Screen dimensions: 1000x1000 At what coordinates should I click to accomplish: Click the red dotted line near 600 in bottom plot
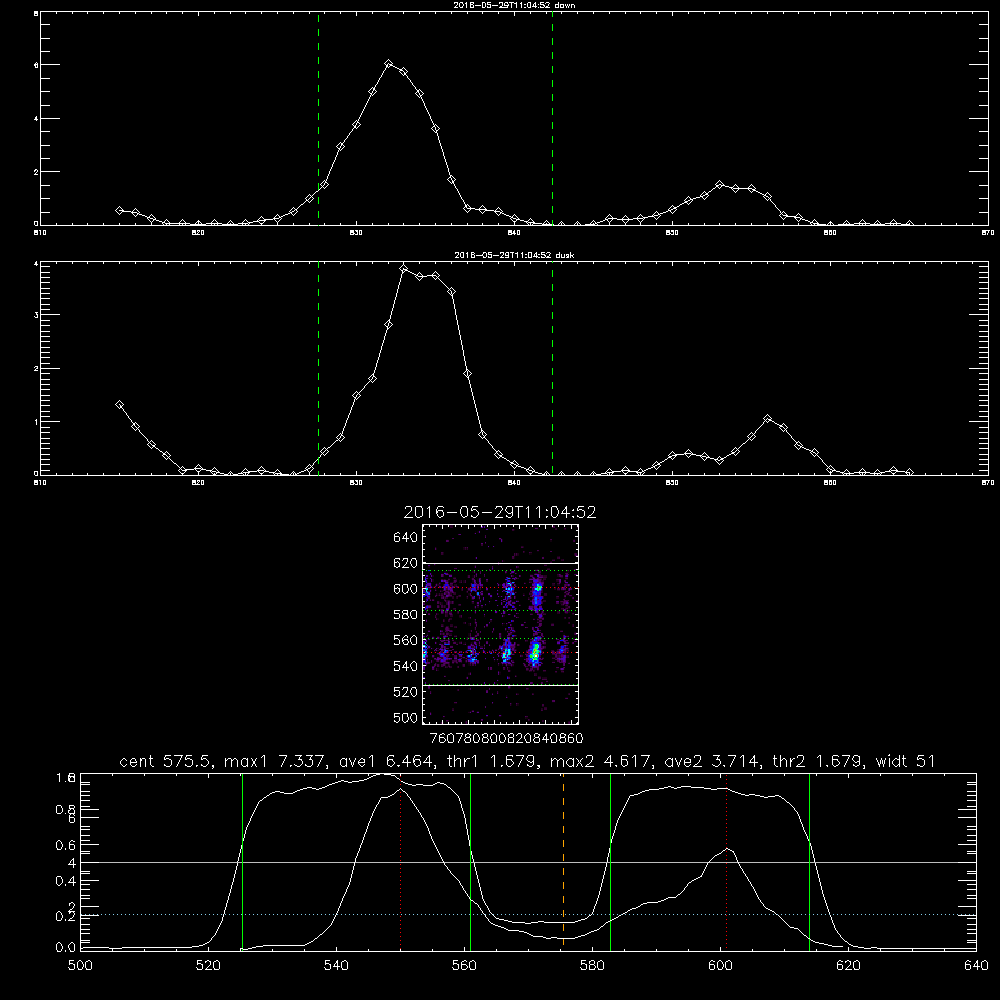pos(726,862)
